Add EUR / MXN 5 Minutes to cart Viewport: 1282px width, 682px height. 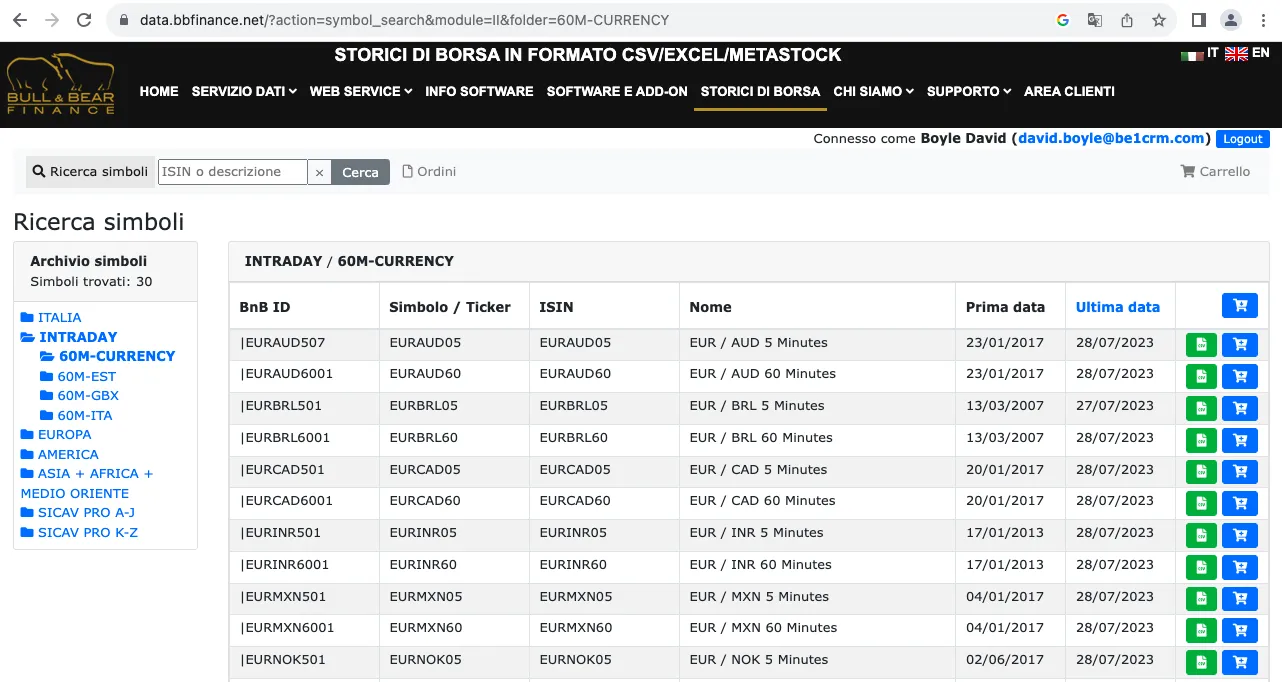click(x=1240, y=599)
